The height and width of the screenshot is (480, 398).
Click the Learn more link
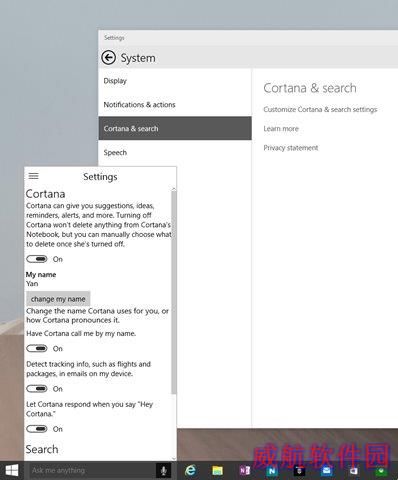[281, 129]
